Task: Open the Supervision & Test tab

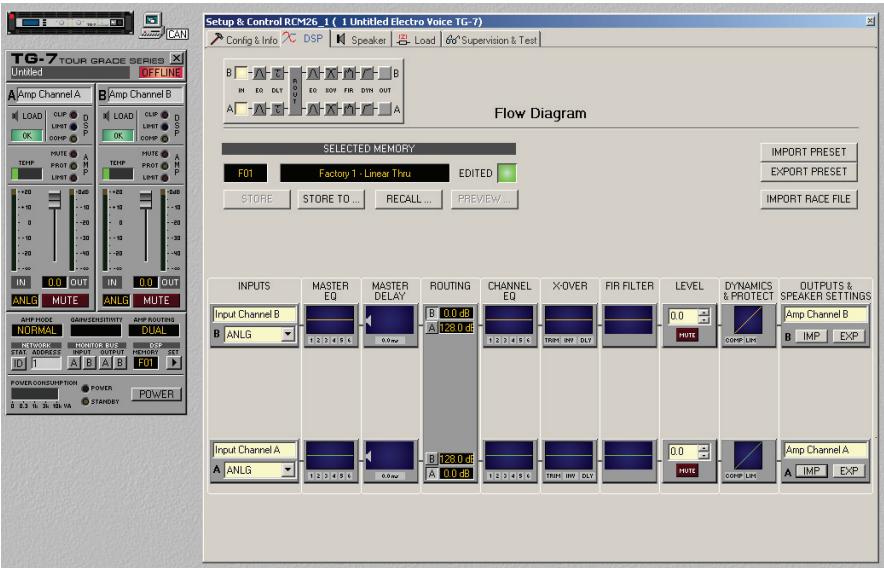Action: tap(492, 40)
